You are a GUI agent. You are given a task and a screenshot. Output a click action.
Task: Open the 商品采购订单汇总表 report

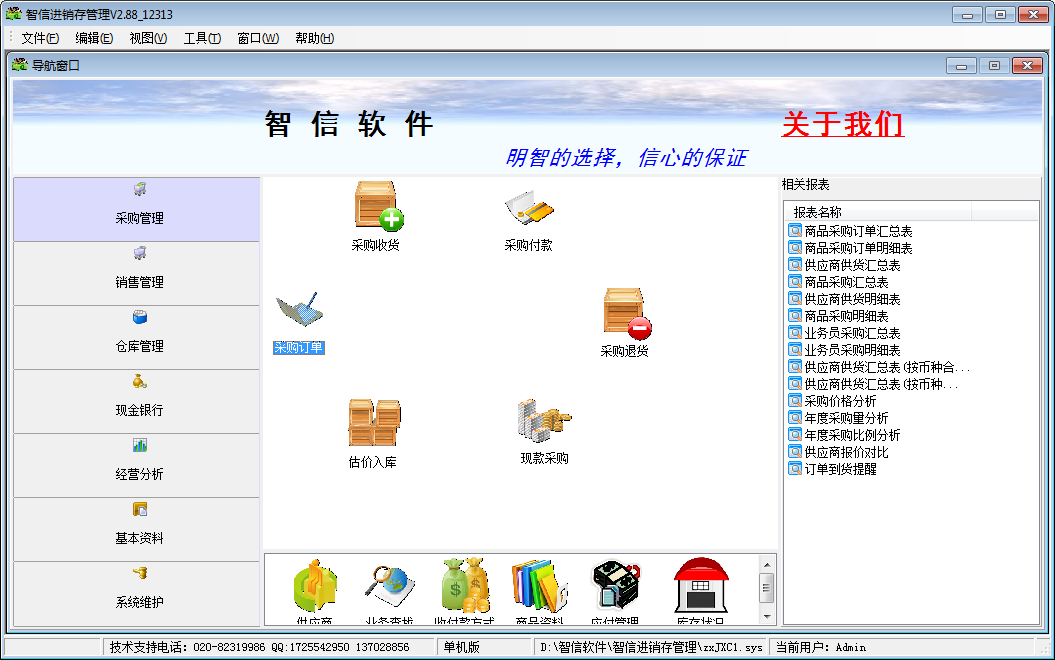[x=857, y=231]
